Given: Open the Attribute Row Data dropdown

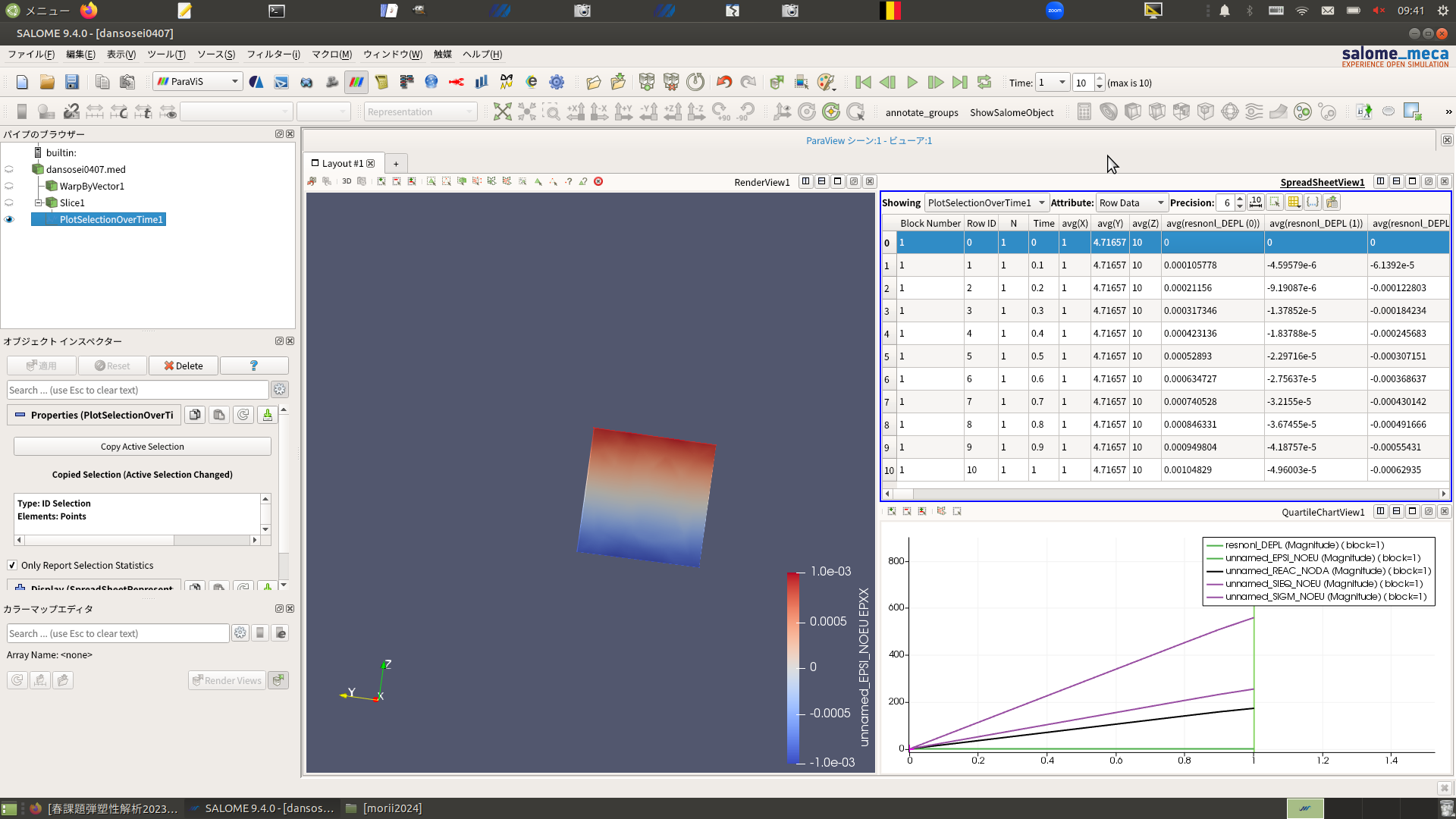Looking at the screenshot, I should tap(1131, 203).
